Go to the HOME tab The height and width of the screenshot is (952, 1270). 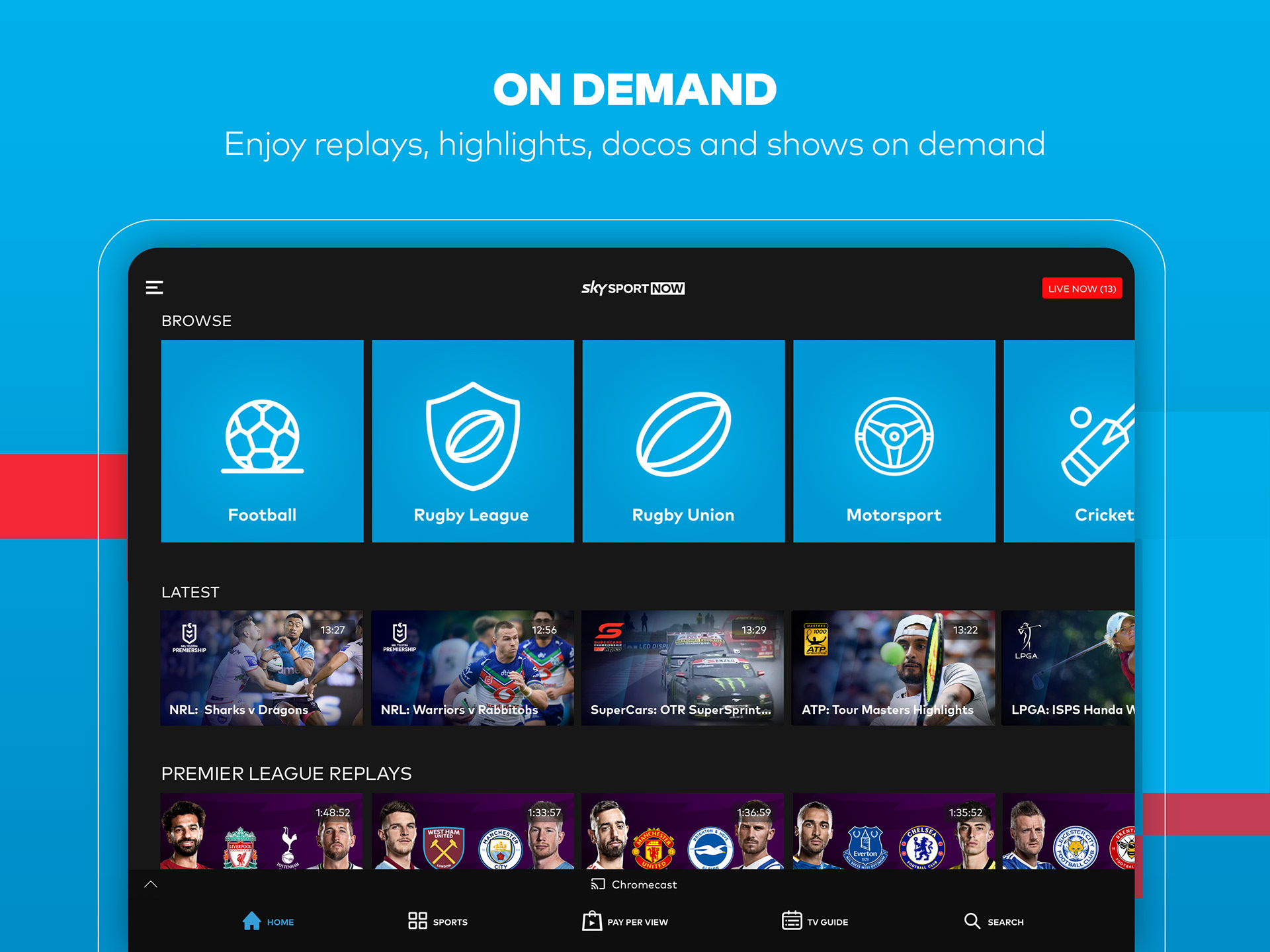tap(268, 921)
